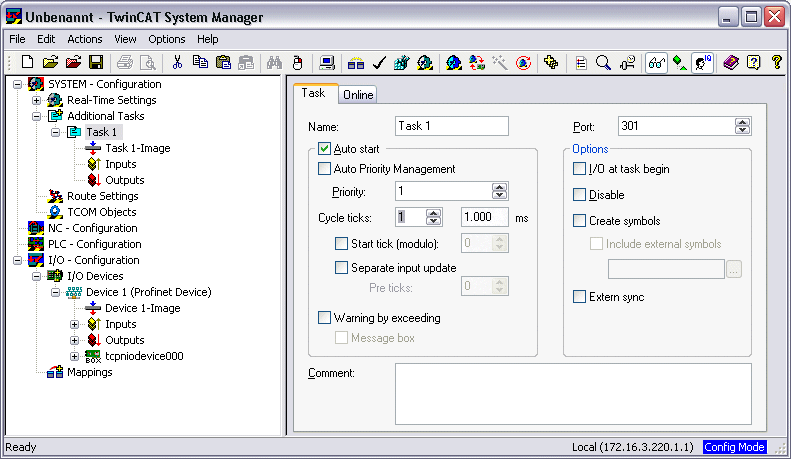
Task: Click the cycle time 1.000 ms field
Action: (484, 217)
